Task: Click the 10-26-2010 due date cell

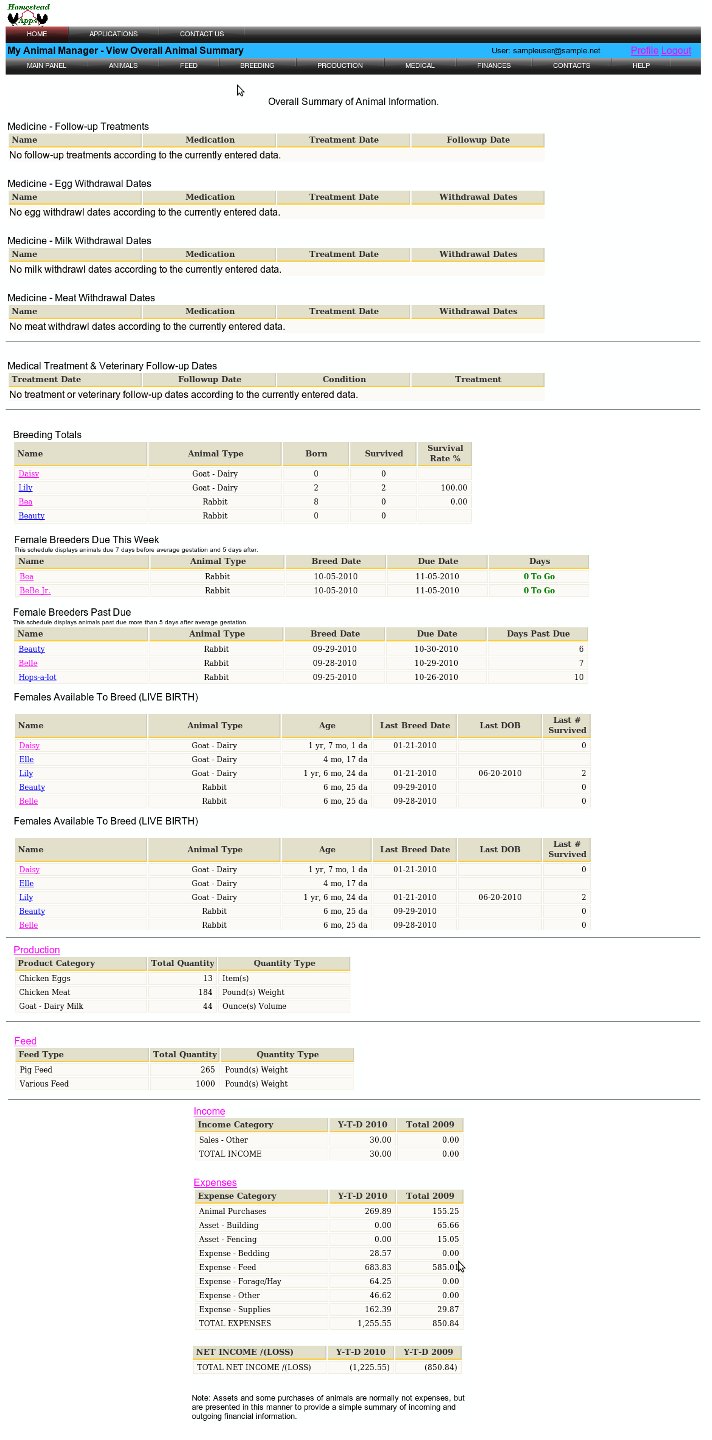Action: click(437, 677)
